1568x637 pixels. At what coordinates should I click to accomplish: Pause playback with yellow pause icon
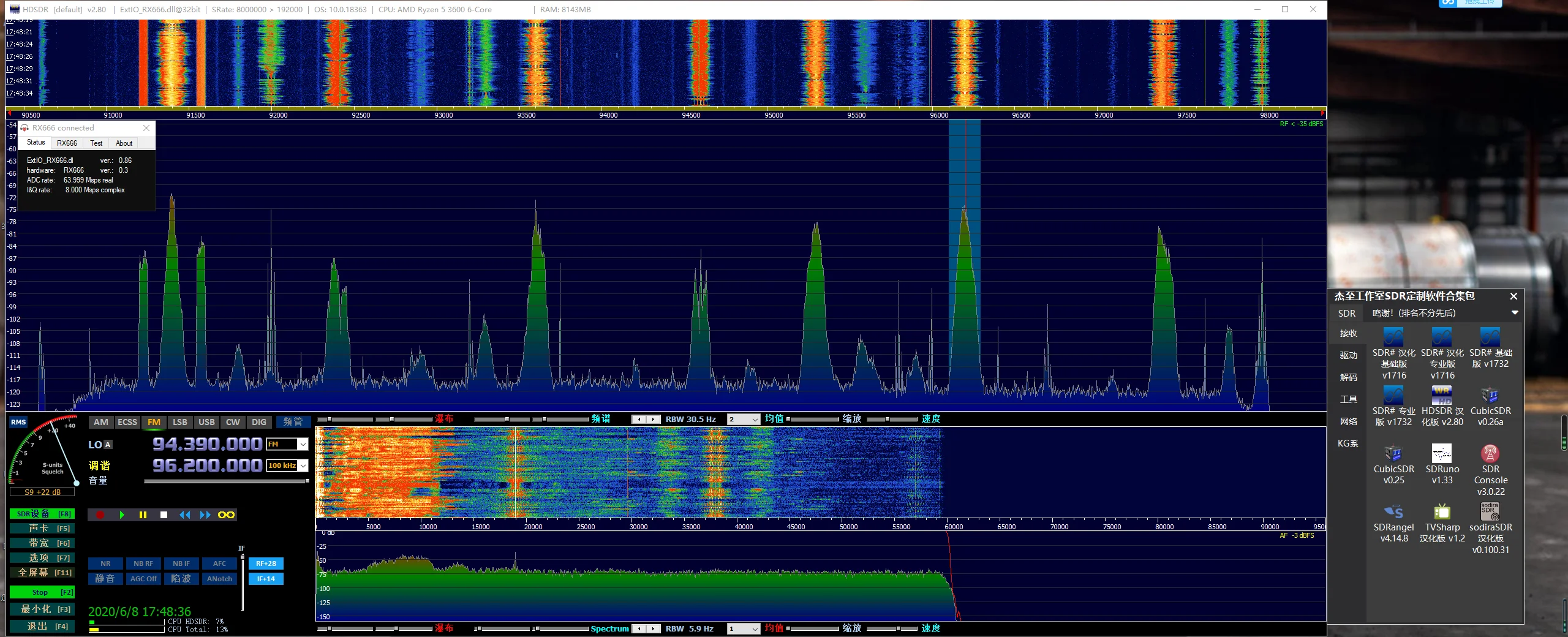[143, 515]
